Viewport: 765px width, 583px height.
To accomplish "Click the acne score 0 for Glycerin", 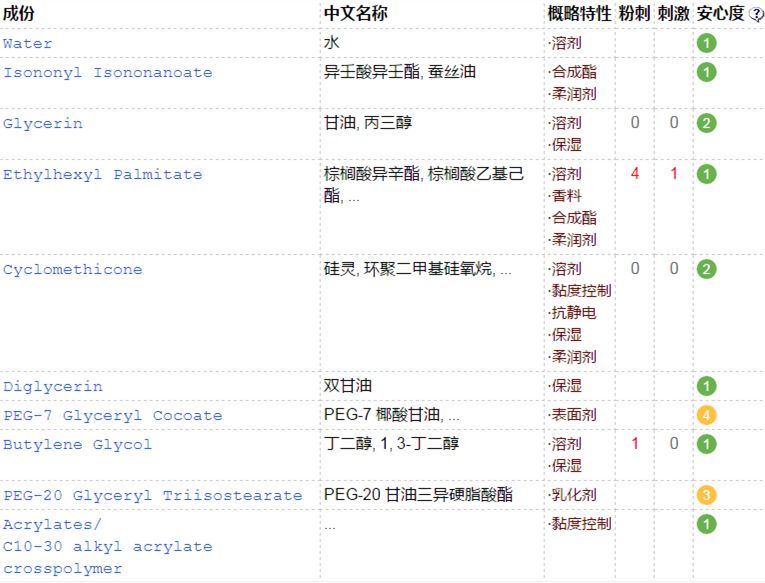I will tap(635, 122).
